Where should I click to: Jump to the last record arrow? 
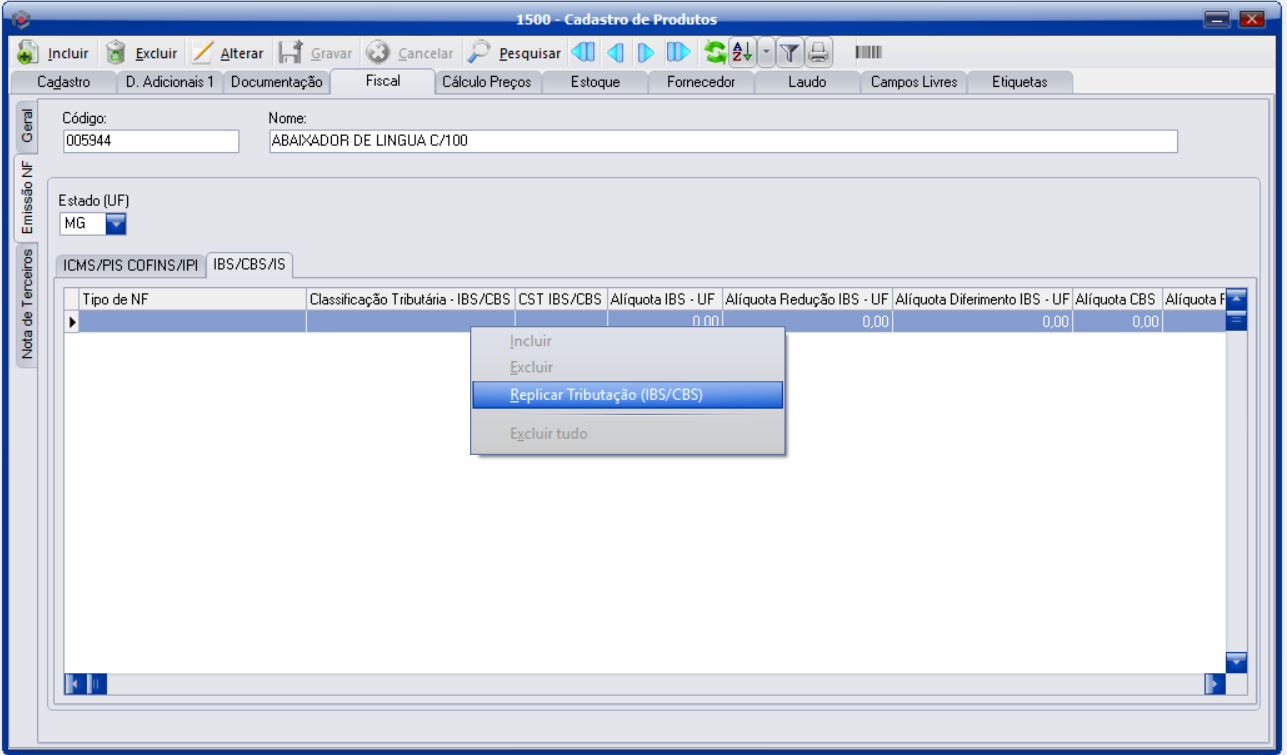[678, 53]
